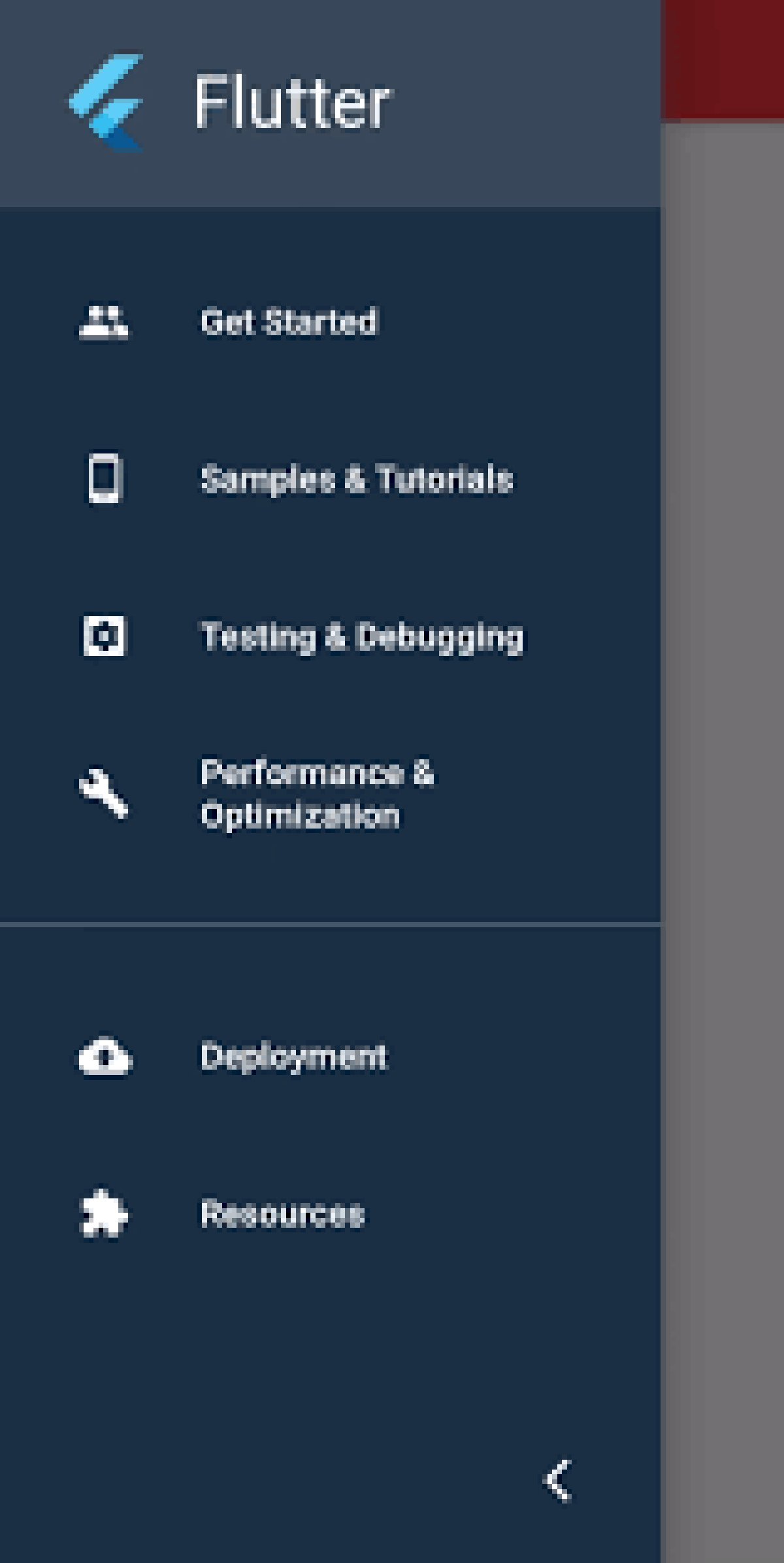Dismiss drawer by clicking the gray scrim

[723, 784]
